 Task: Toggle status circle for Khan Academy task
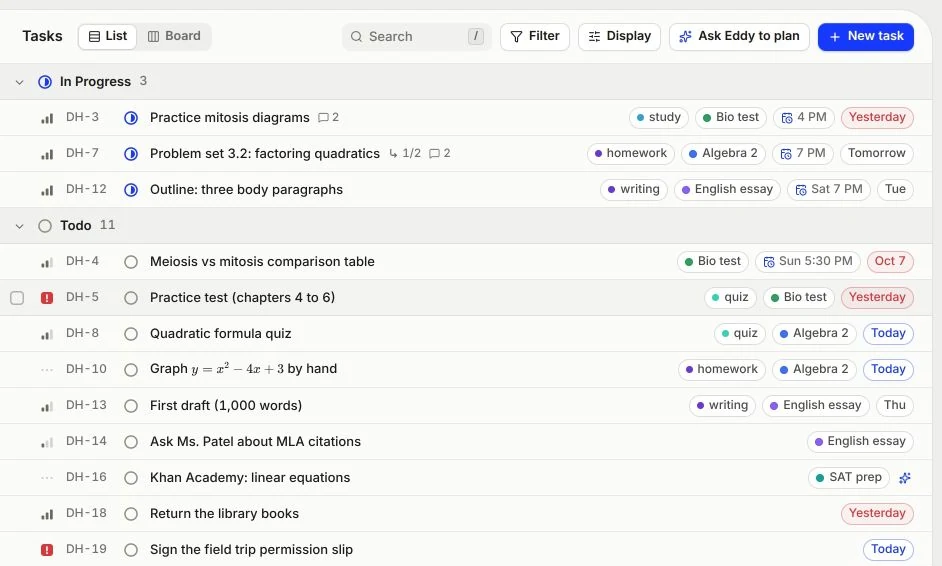coord(131,478)
